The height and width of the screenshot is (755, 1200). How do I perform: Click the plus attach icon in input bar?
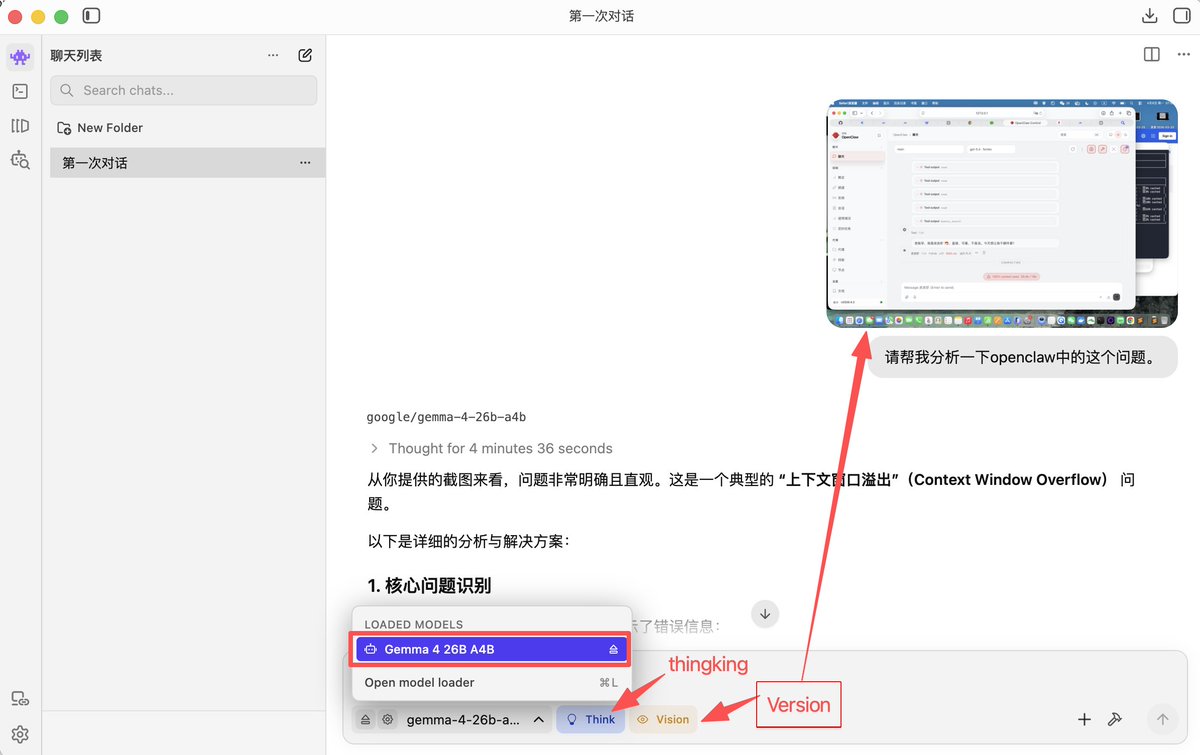[1084, 719]
